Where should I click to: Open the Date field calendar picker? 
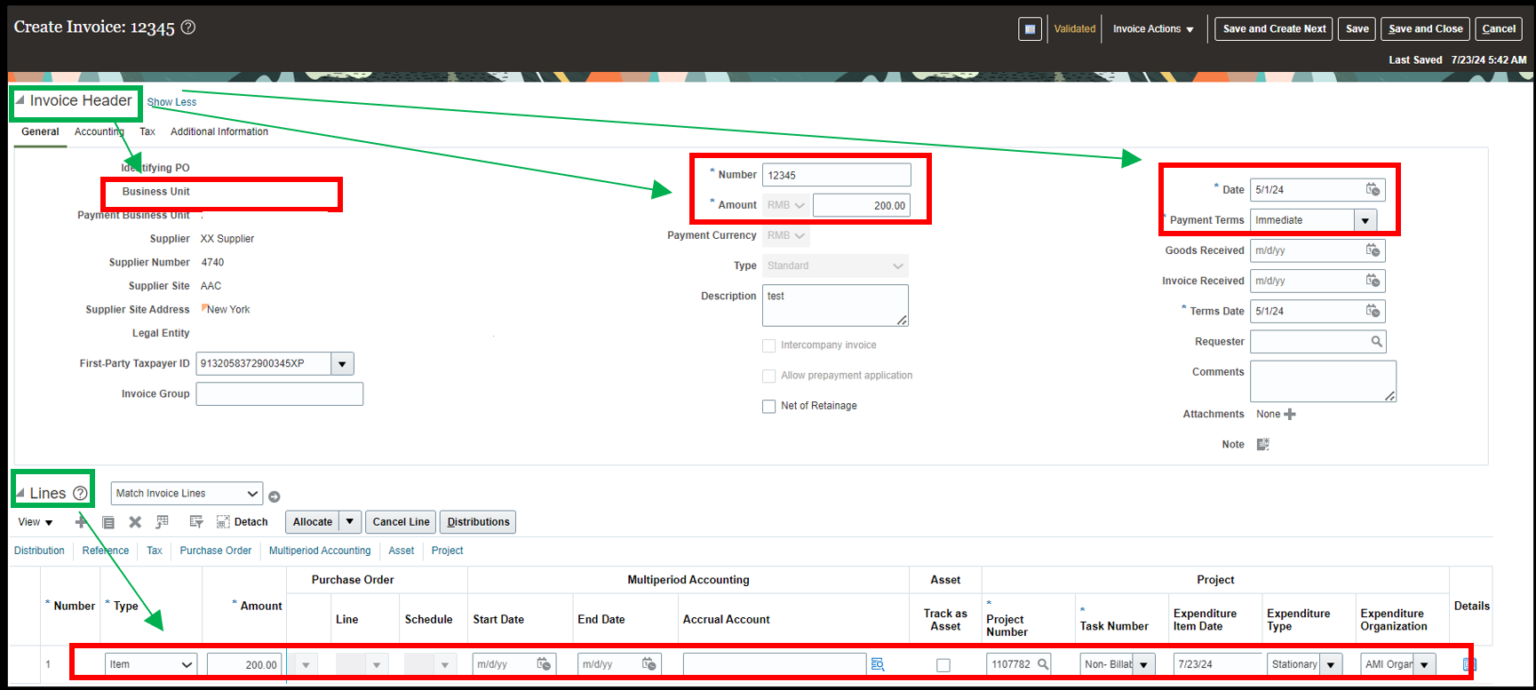tap(1373, 189)
